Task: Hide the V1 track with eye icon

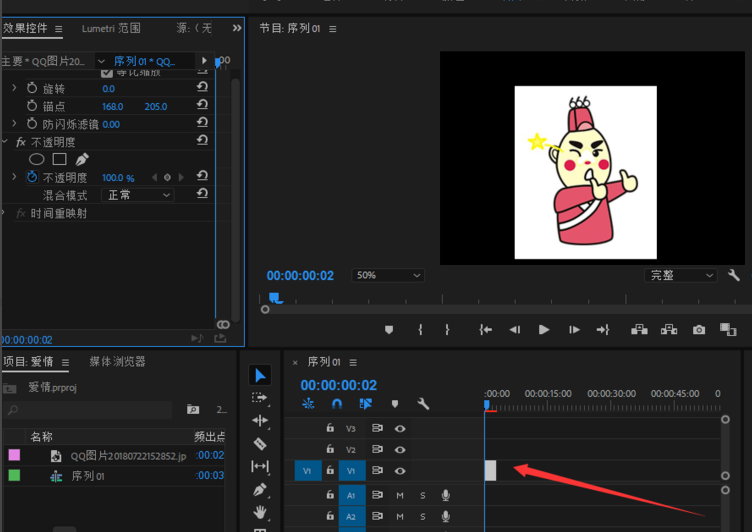Action: click(x=400, y=470)
